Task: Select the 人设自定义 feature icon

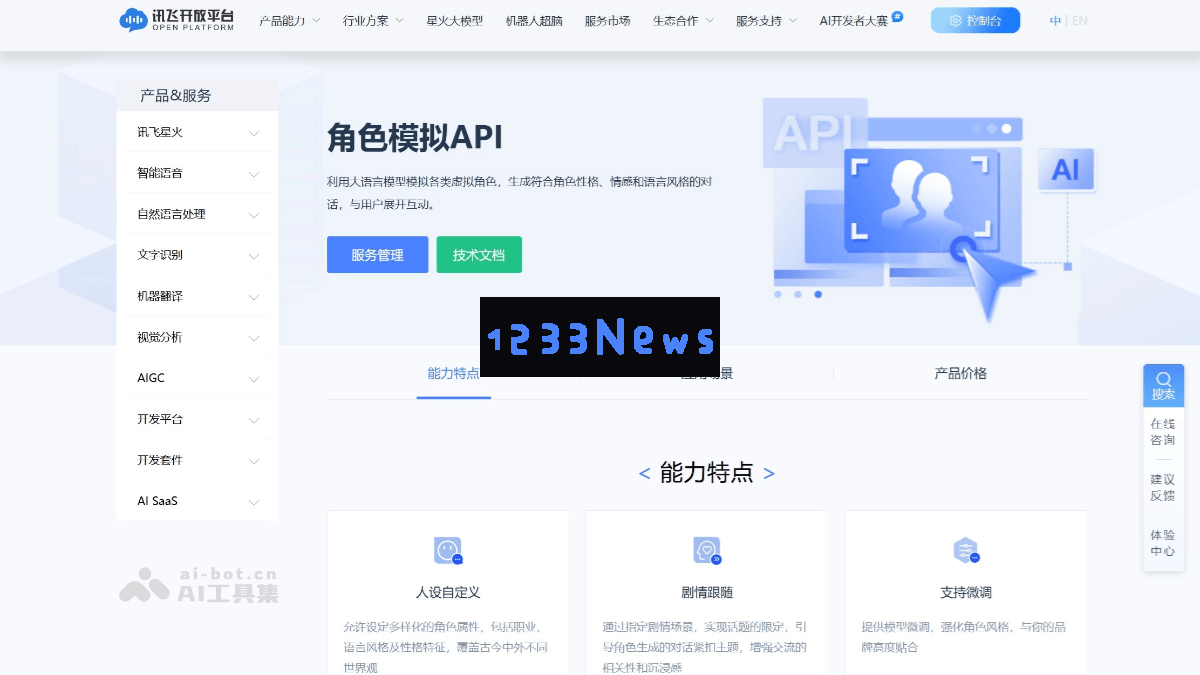Action: point(448,550)
